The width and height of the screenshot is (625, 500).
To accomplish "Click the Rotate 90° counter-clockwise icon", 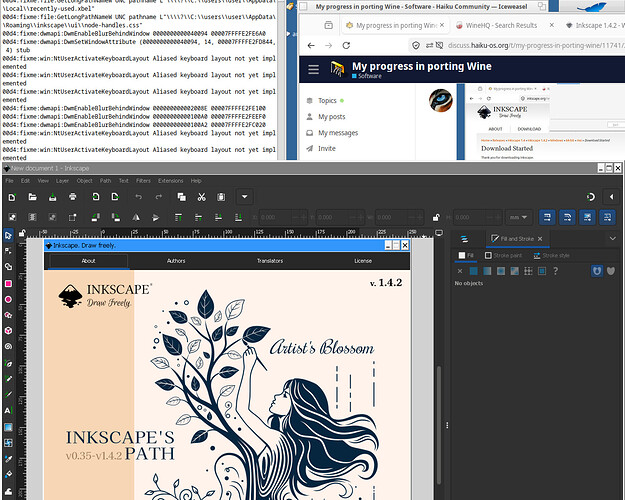I will [x=95, y=217].
